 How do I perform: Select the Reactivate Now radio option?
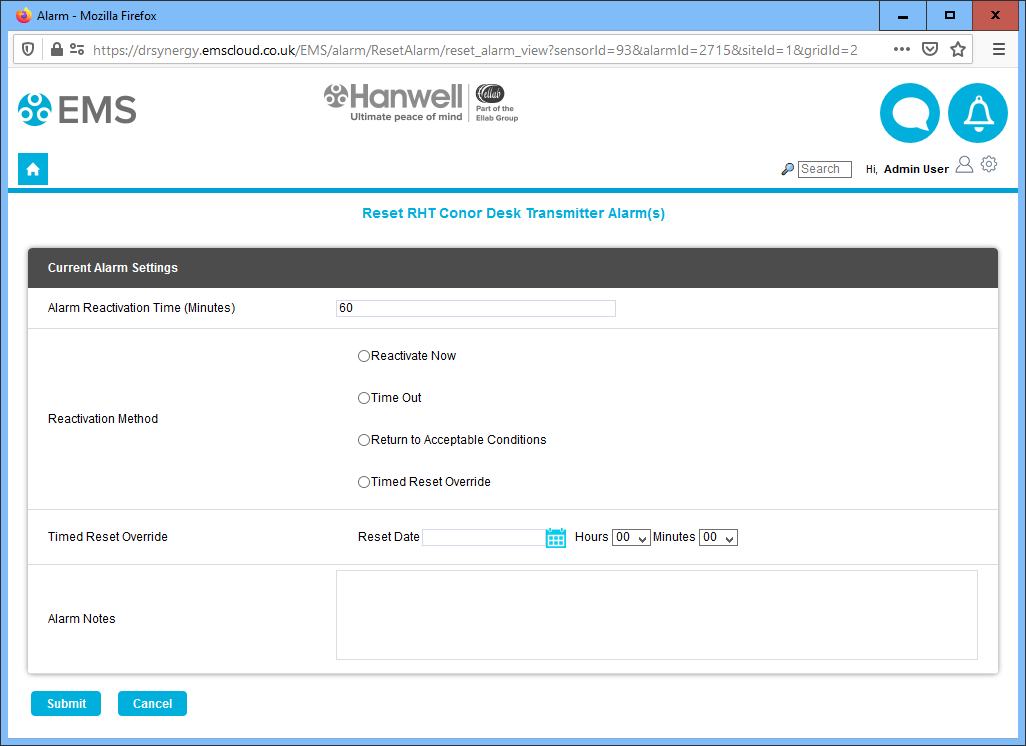tap(364, 356)
